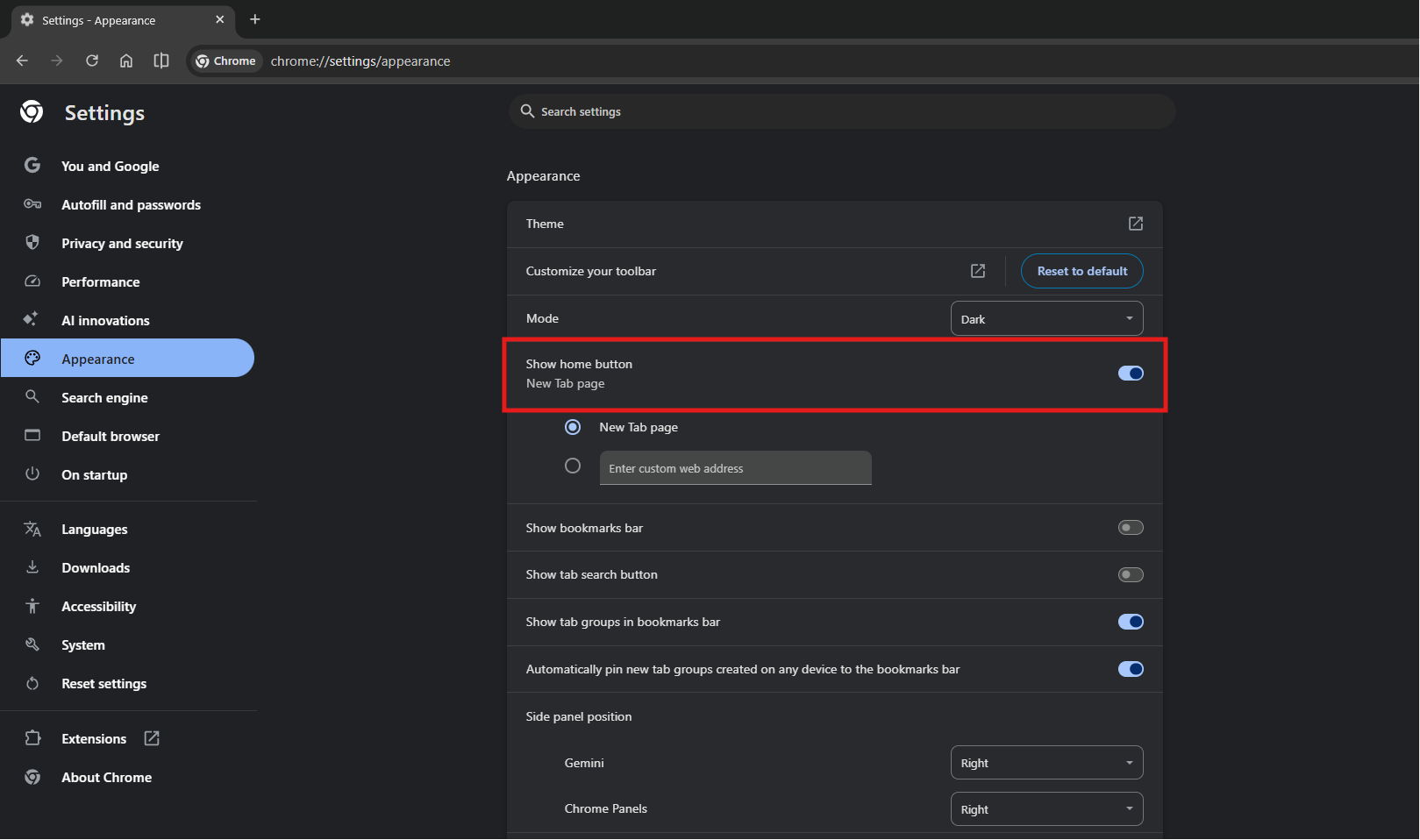Click Extensions external-link icon
Screen dimensions: 1420x840
[x=152, y=738]
